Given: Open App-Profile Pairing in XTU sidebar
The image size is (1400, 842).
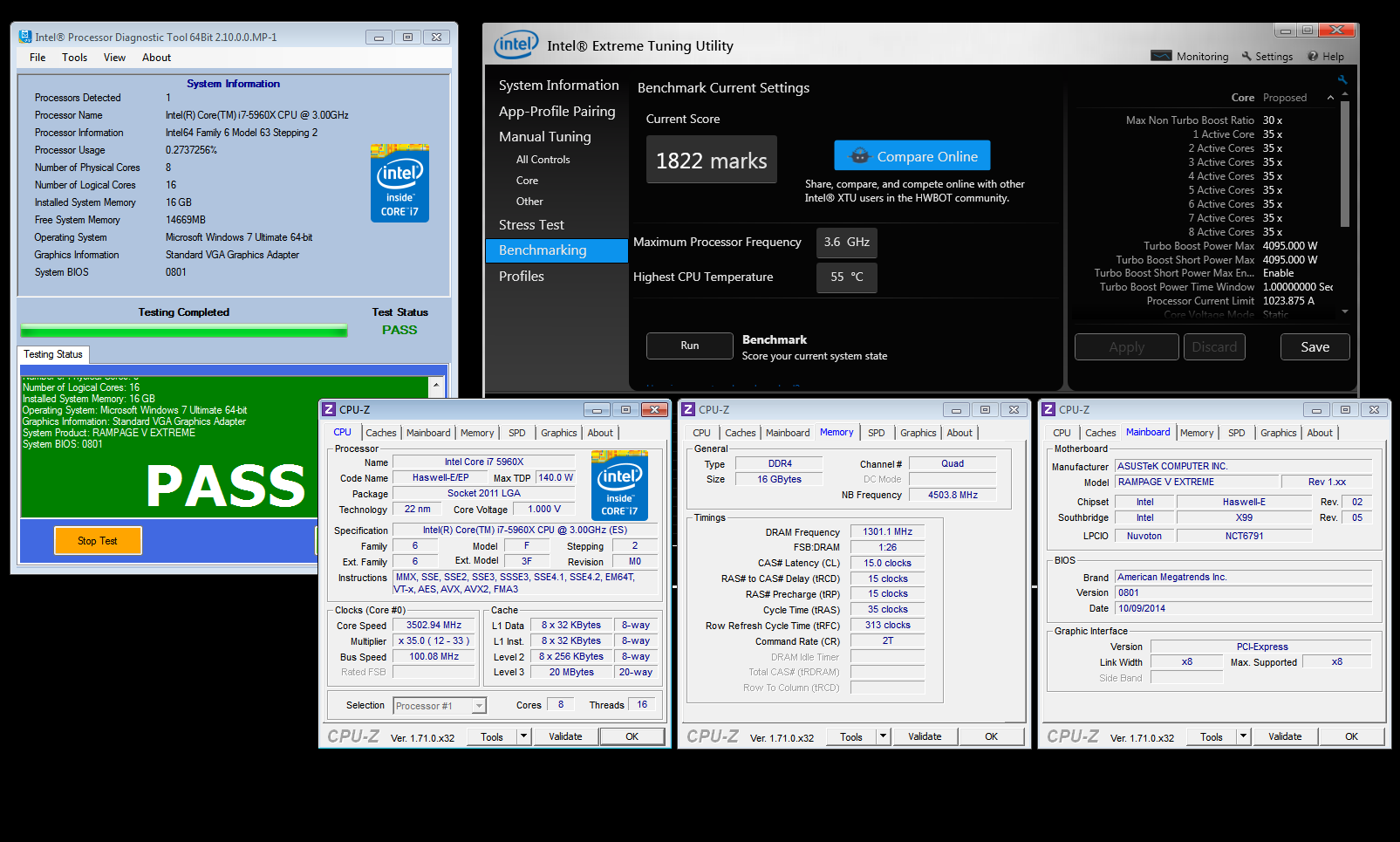Looking at the screenshot, I should pyautogui.click(x=557, y=112).
